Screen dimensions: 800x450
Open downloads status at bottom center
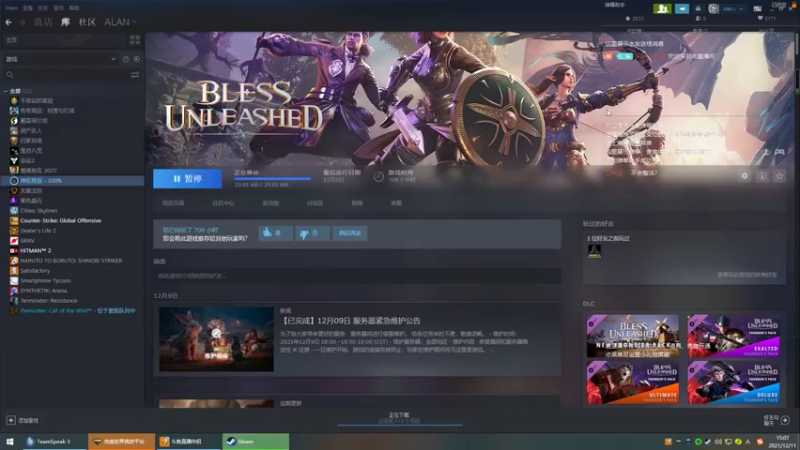pyautogui.click(x=399, y=418)
